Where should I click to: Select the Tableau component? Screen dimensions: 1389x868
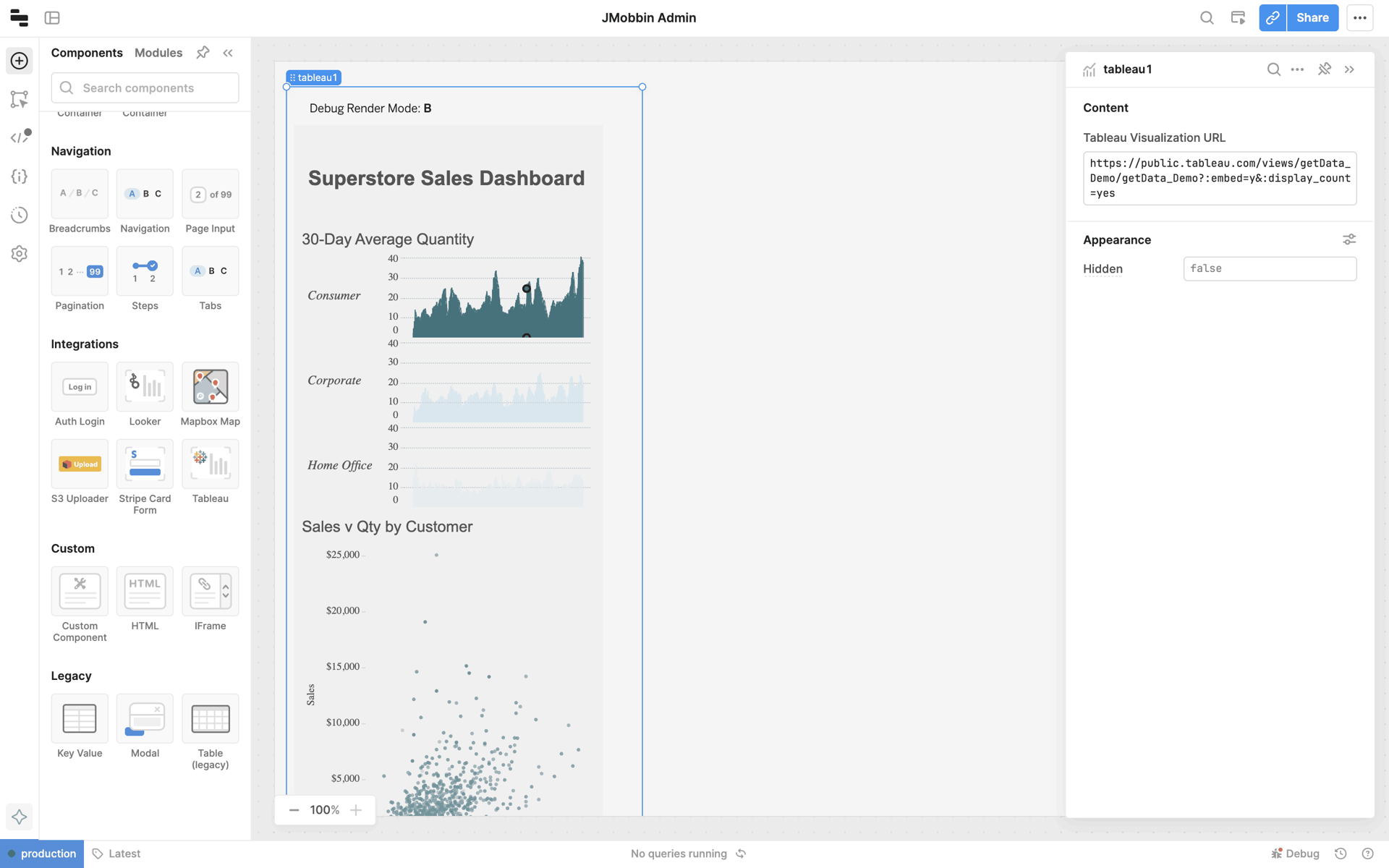tap(210, 472)
